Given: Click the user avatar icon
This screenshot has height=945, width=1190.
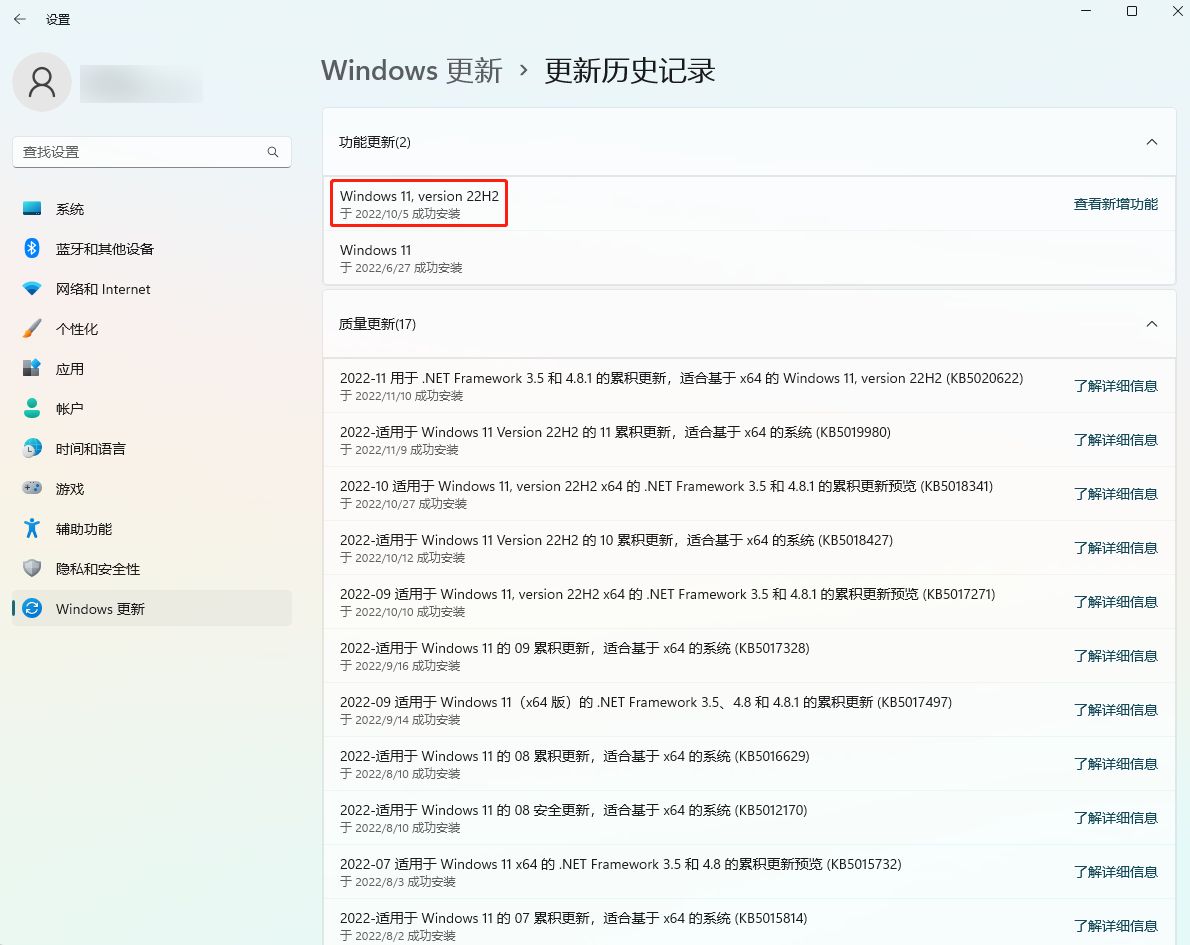Looking at the screenshot, I should tap(42, 82).
